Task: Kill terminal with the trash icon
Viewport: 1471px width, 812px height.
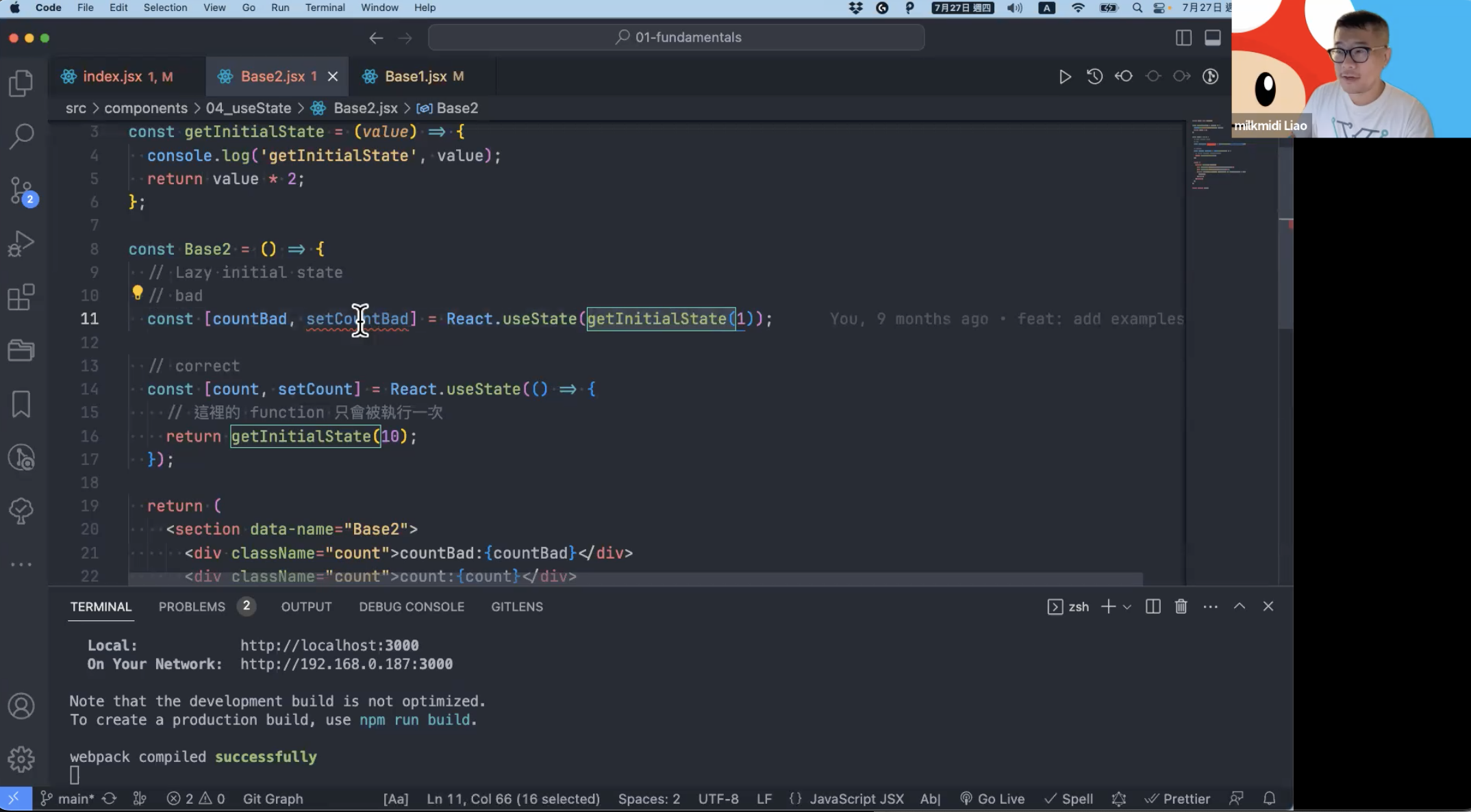Action: pyautogui.click(x=1181, y=607)
